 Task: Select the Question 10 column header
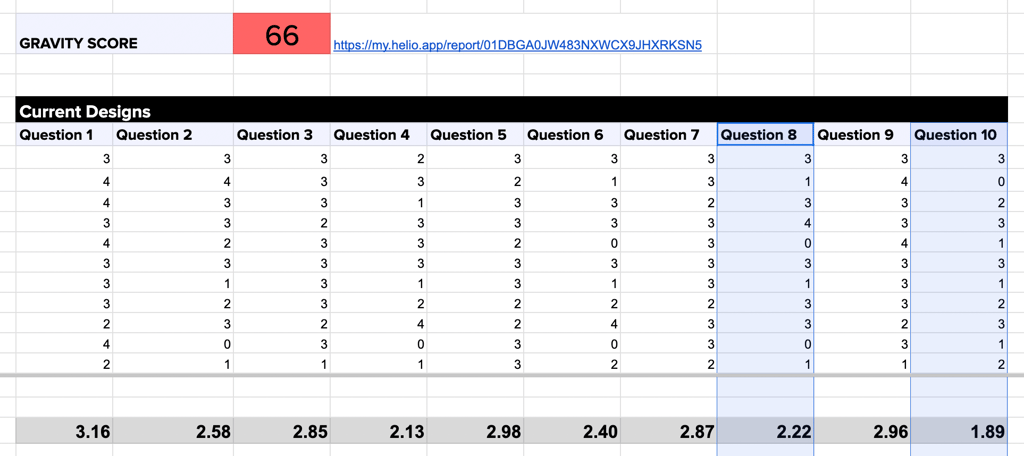coord(959,135)
